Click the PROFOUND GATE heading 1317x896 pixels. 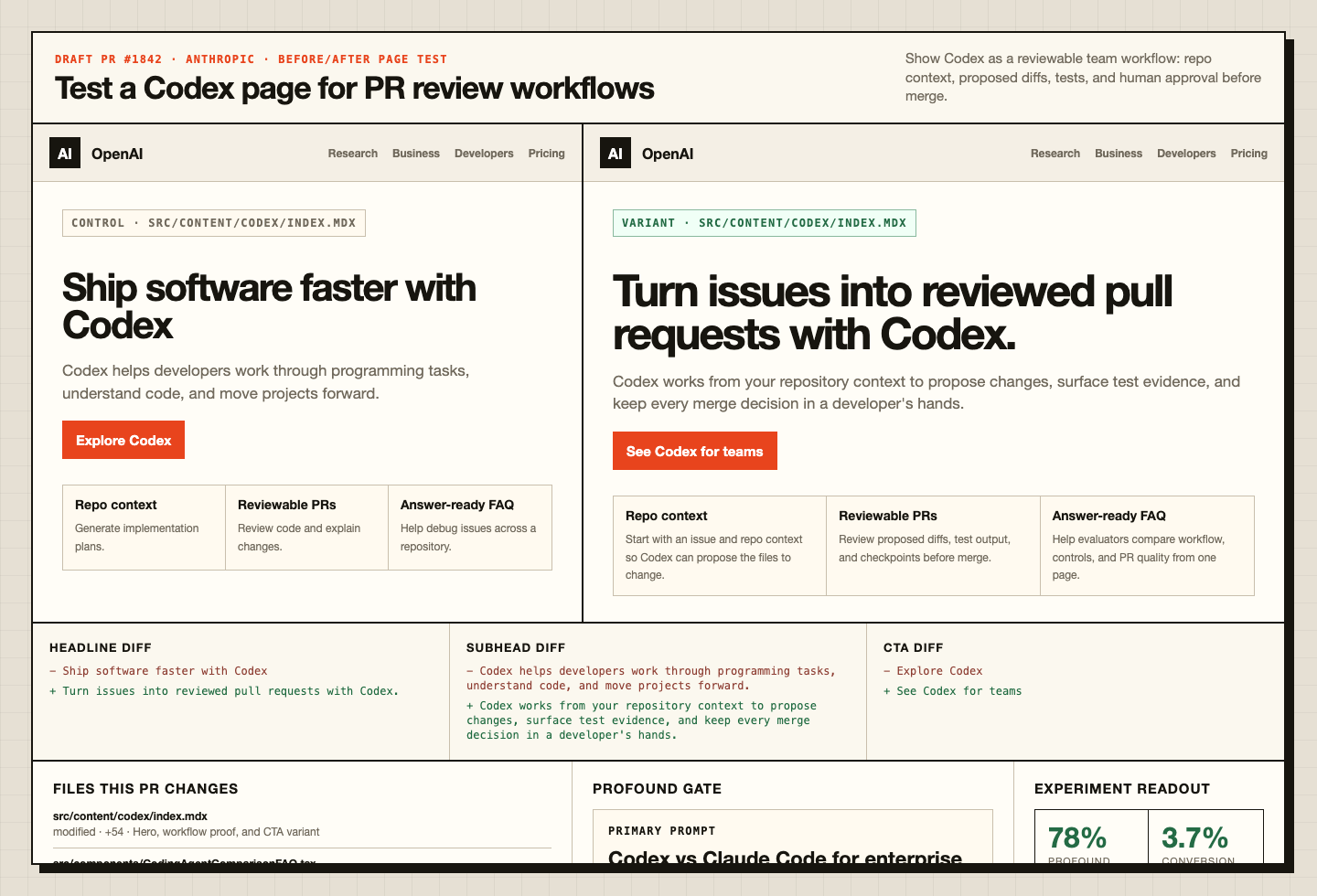click(x=657, y=789)
